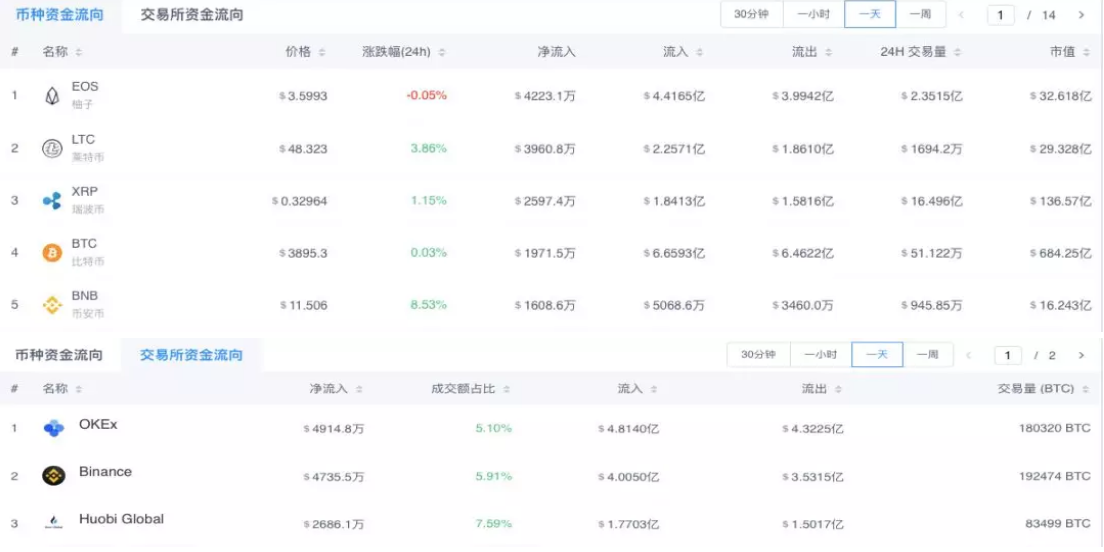This screenshot has height=552, width=1104.
Task: Click page number field in coin table
Action: coord(1000,15)
